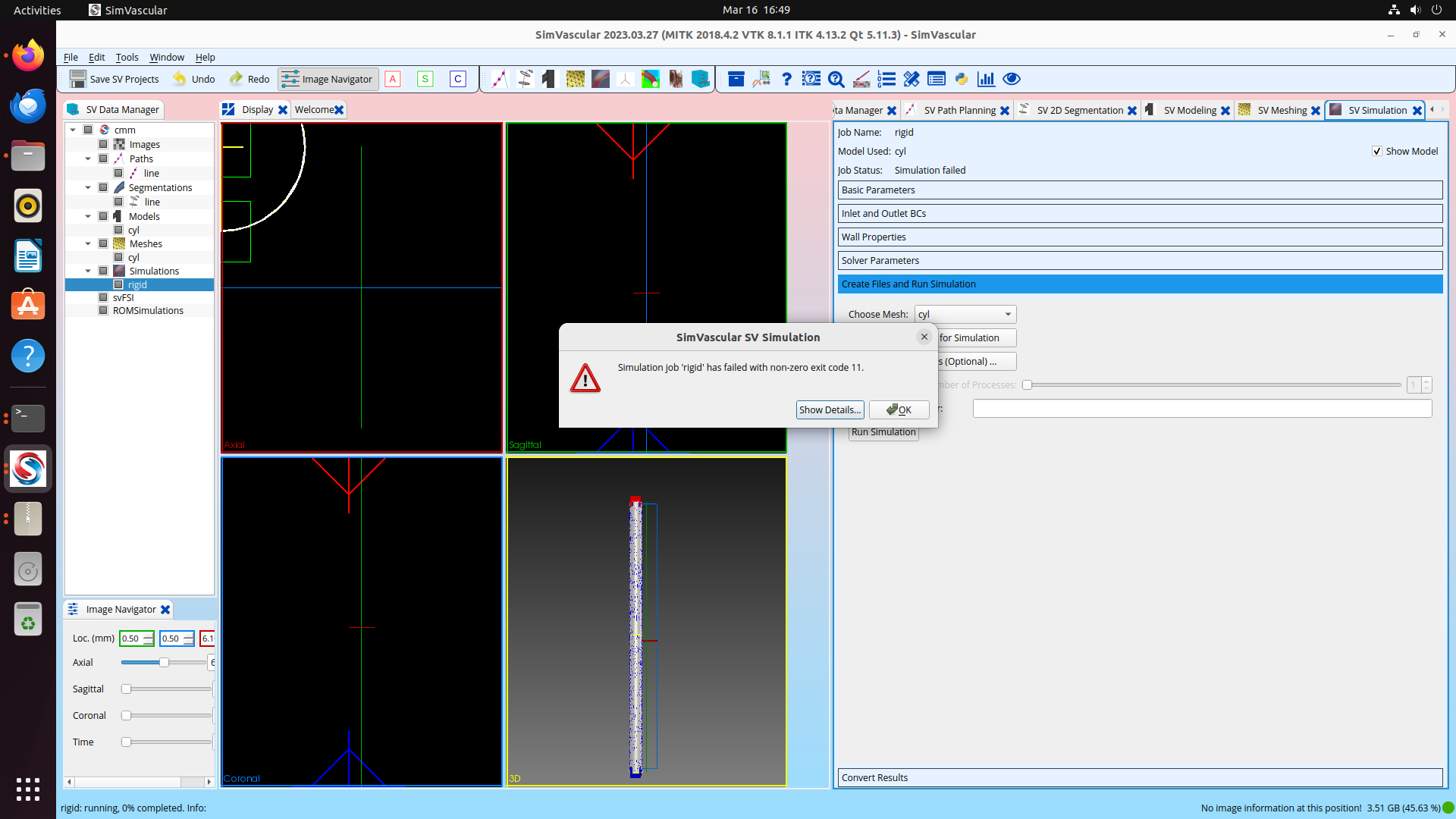Collapse the Models tree node

(88, 216)
